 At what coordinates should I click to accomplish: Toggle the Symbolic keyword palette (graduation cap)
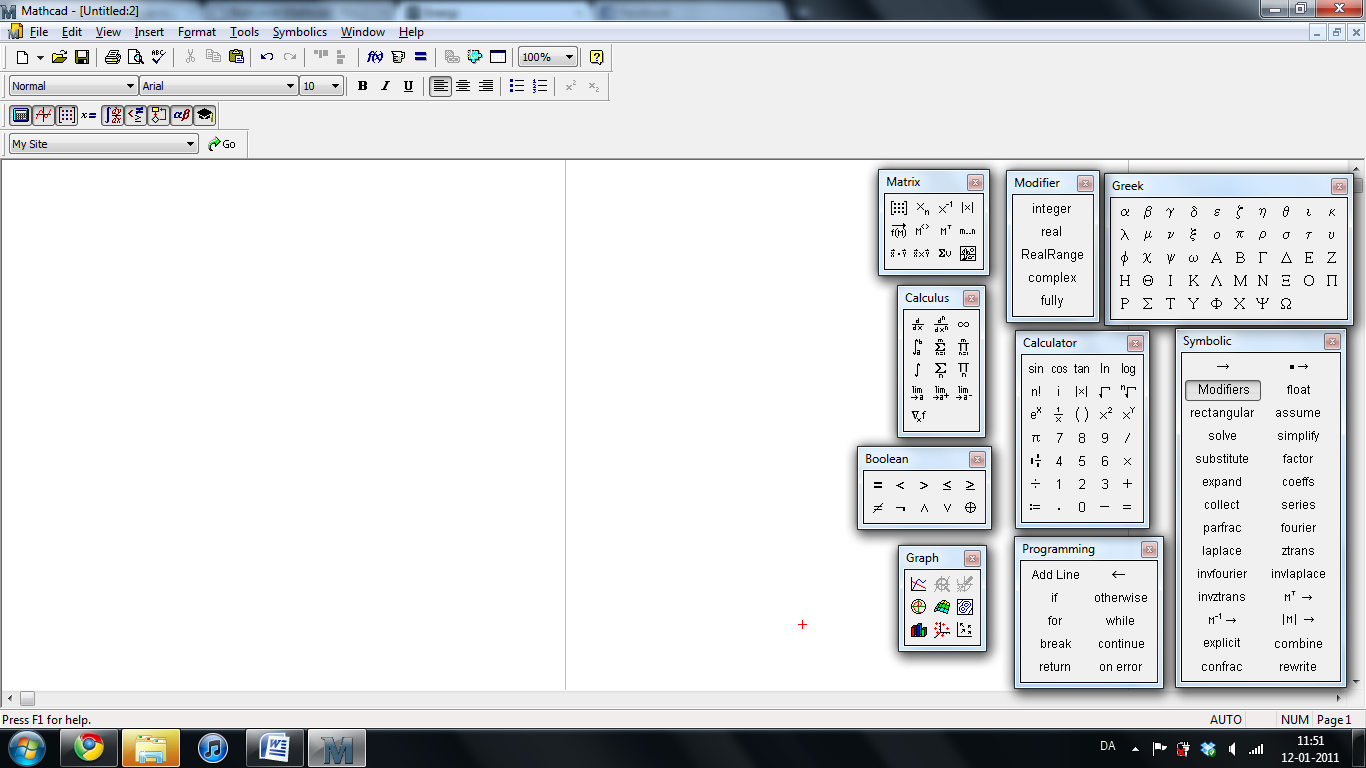coord(205,115)
